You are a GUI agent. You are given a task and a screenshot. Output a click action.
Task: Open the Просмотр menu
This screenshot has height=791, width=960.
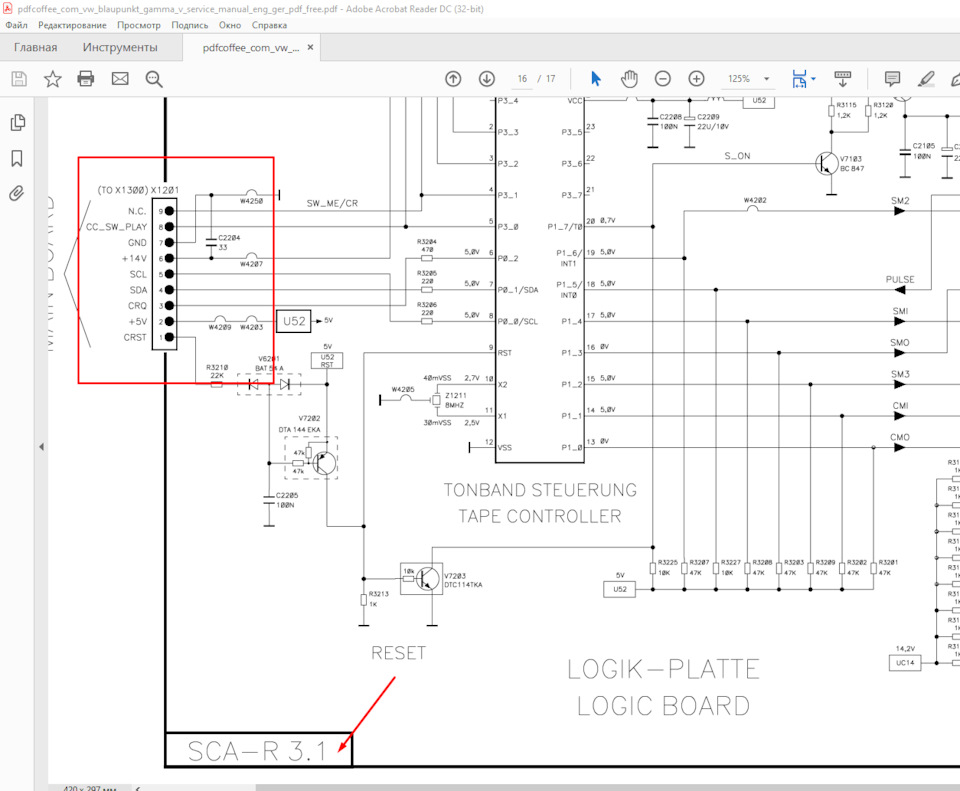click(139, 25)
